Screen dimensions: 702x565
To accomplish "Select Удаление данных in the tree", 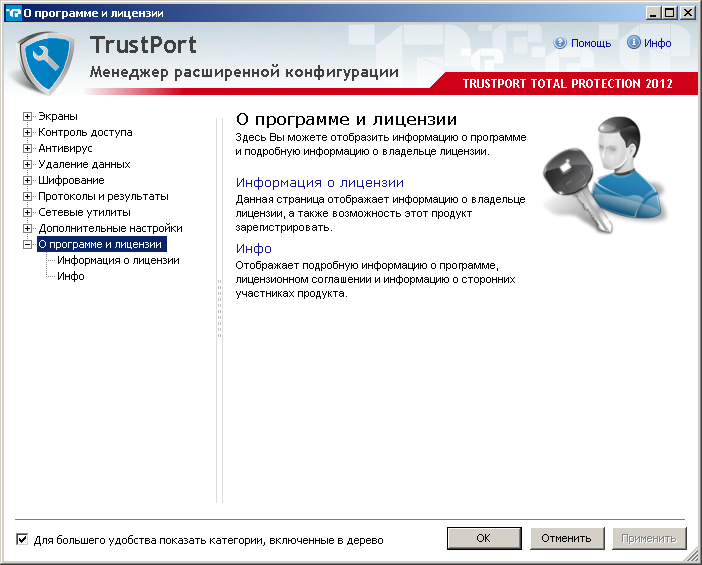I will tap(84, 164).
